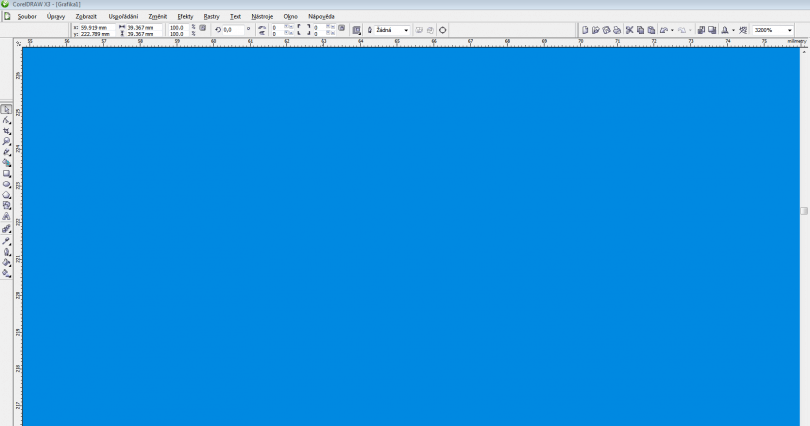Click the Open file icon
The image size is (810, 426).
[x=596, y=30]
